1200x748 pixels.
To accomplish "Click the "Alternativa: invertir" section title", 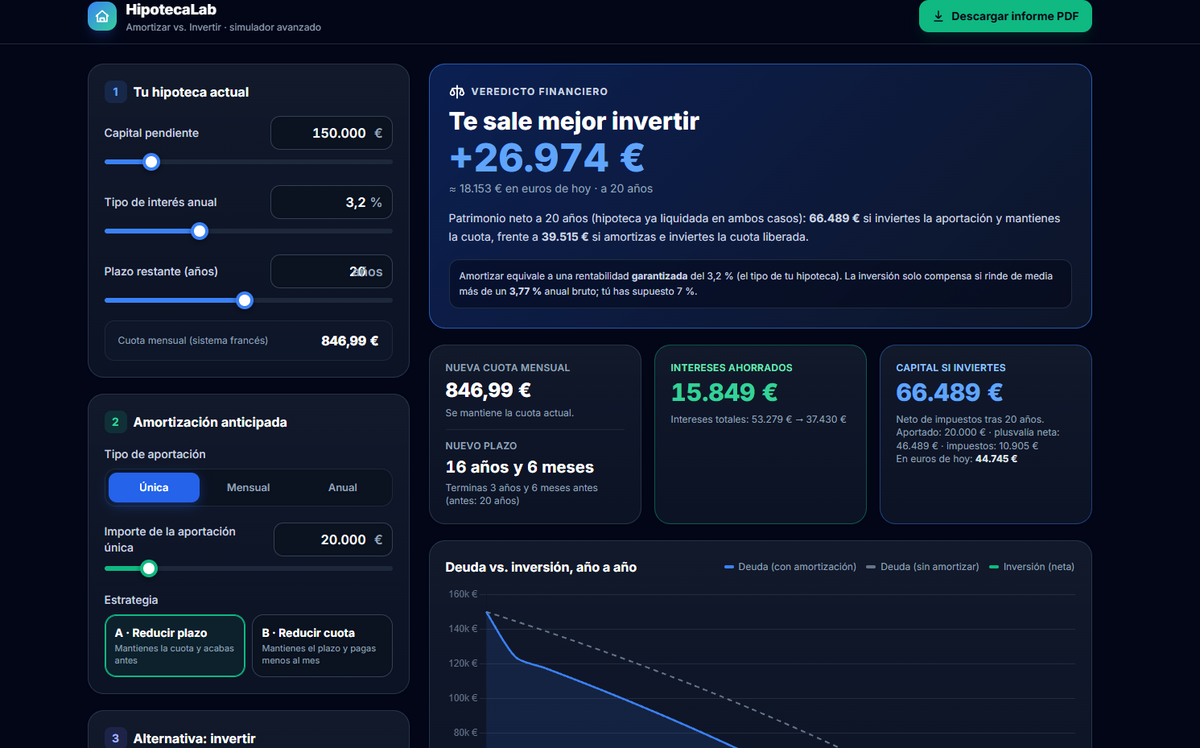I will (x=194, y=738).
